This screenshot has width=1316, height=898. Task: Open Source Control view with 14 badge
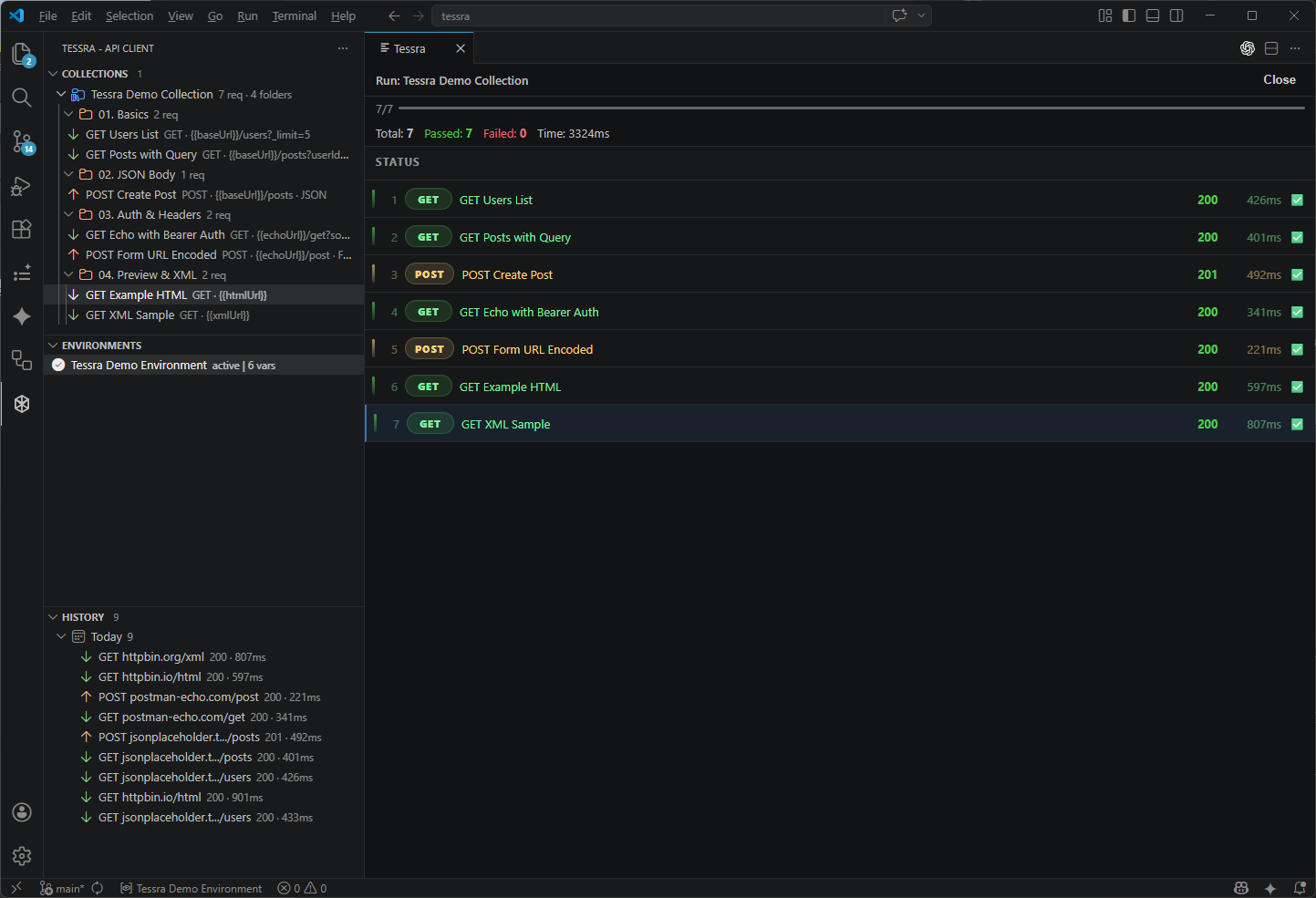coord(22,141)
